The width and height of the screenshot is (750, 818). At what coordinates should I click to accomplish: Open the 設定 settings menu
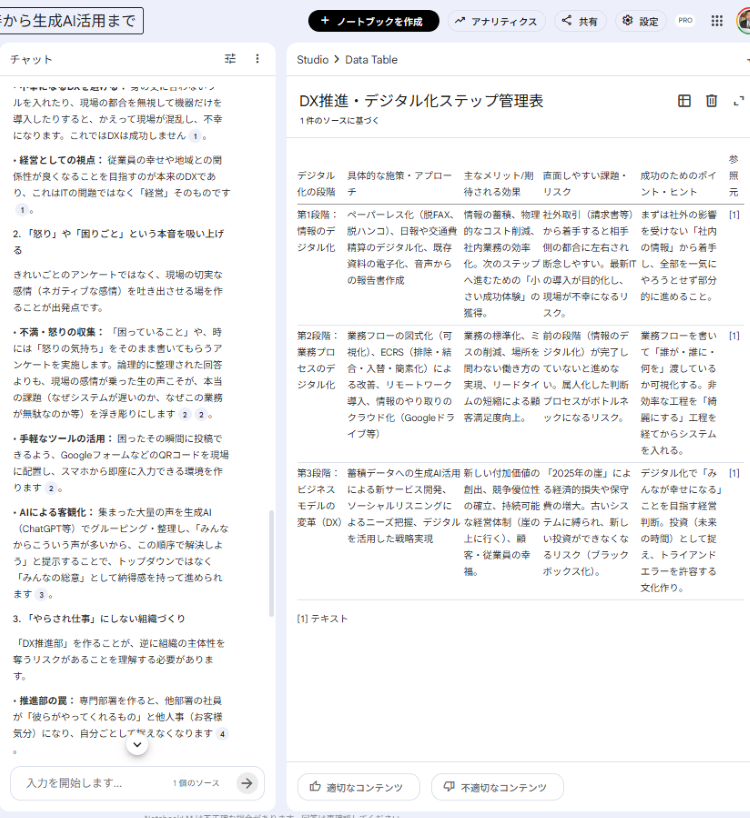(641, 21)
